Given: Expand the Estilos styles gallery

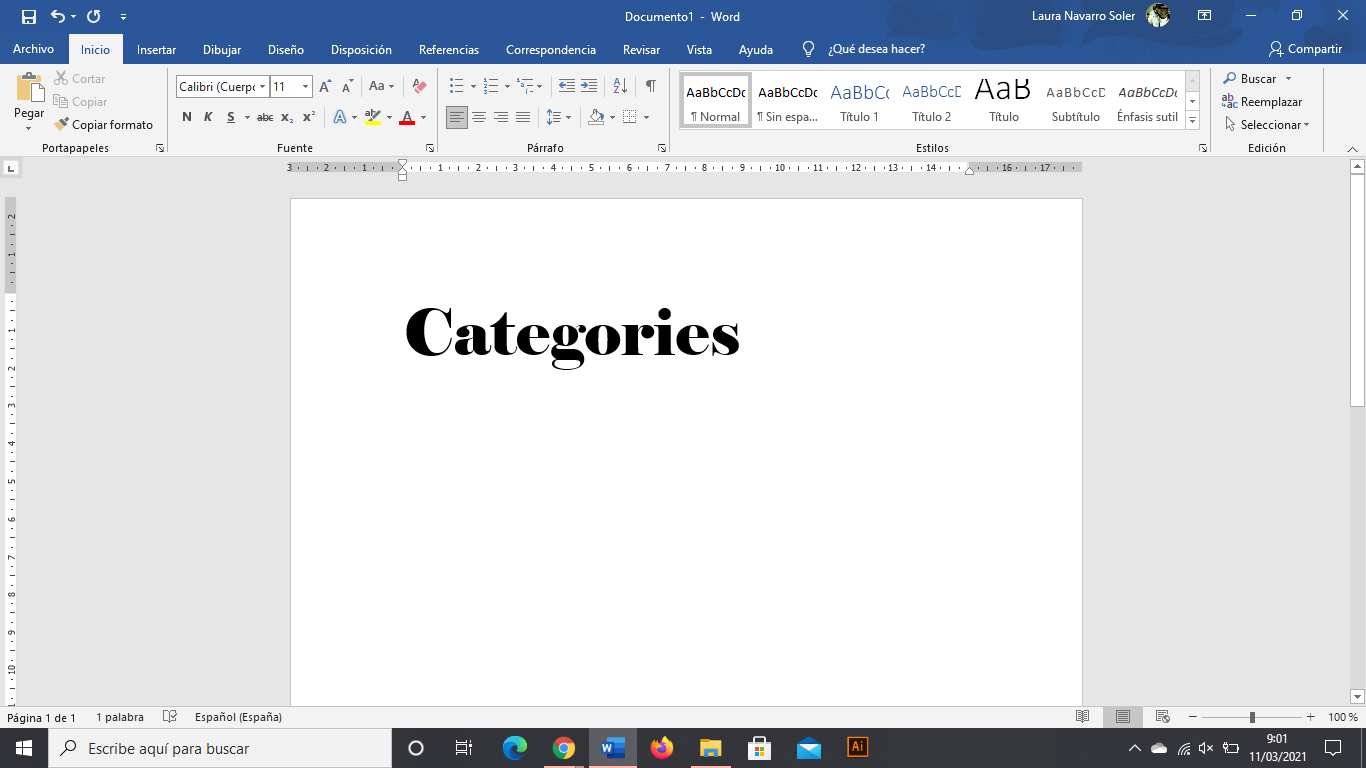Looking at the screenshot, I should click(1193, 120).
